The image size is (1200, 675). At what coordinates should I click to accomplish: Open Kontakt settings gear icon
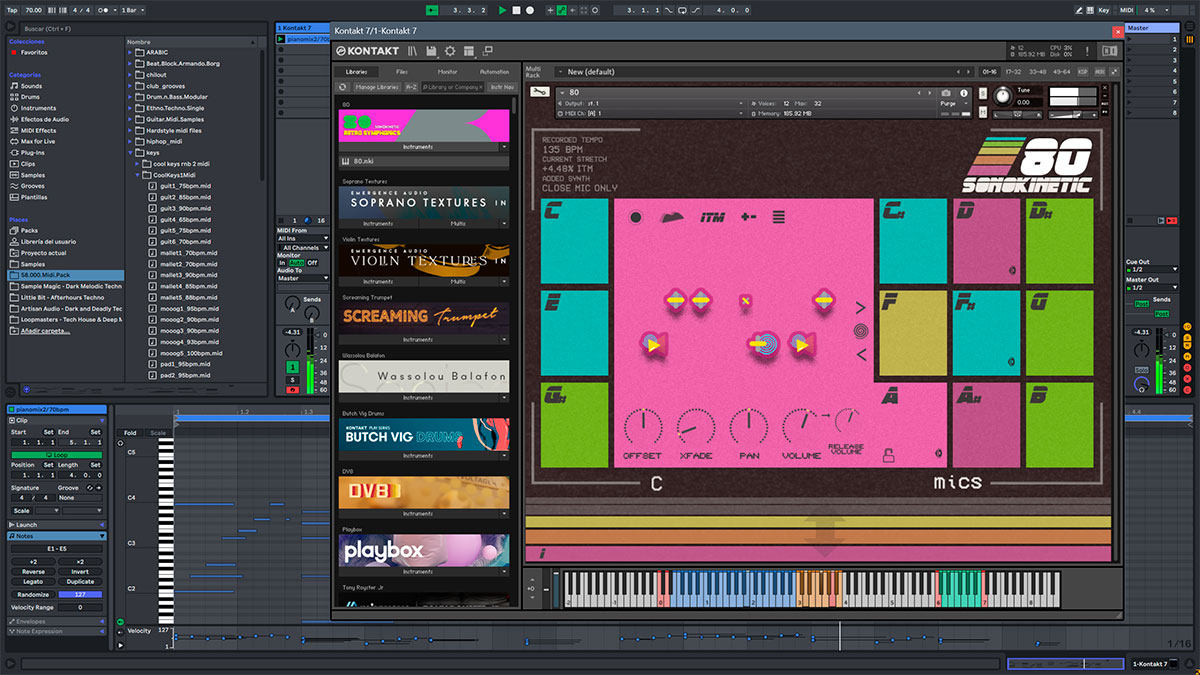click(x=450, y=51)
